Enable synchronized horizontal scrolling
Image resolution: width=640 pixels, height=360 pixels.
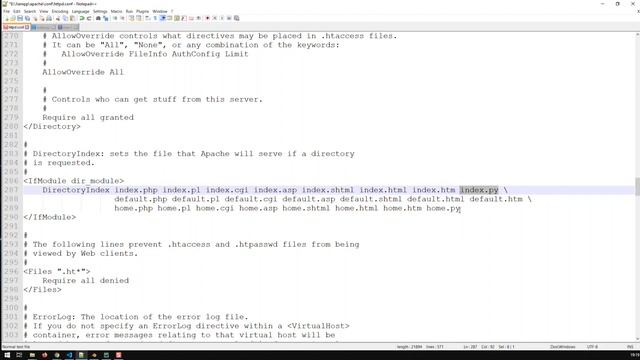pos(139,18)
